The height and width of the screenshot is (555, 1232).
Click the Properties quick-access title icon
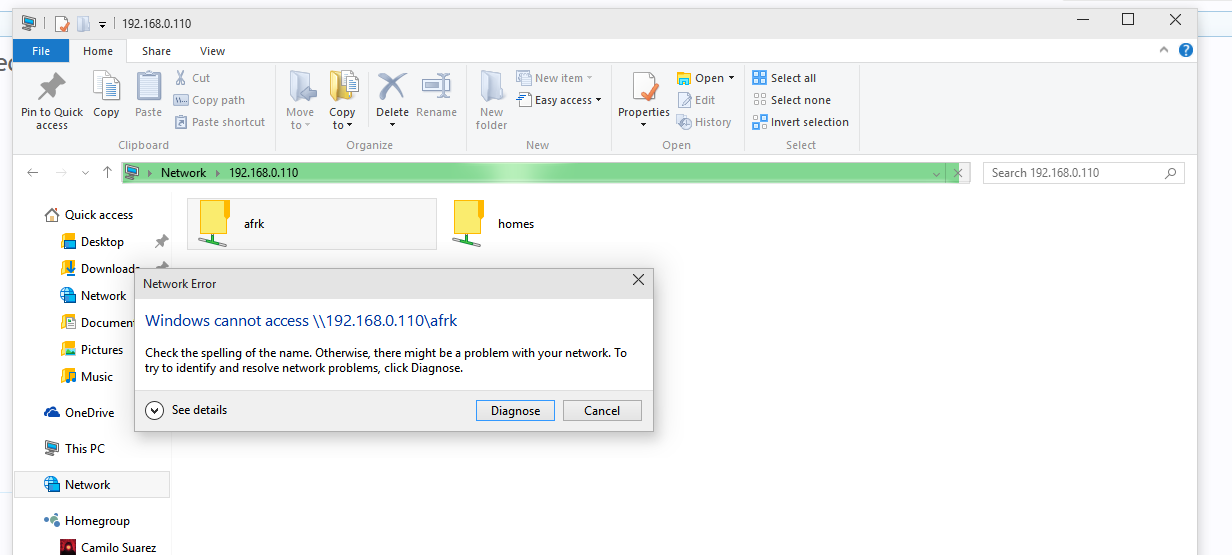tap(62, 22)
